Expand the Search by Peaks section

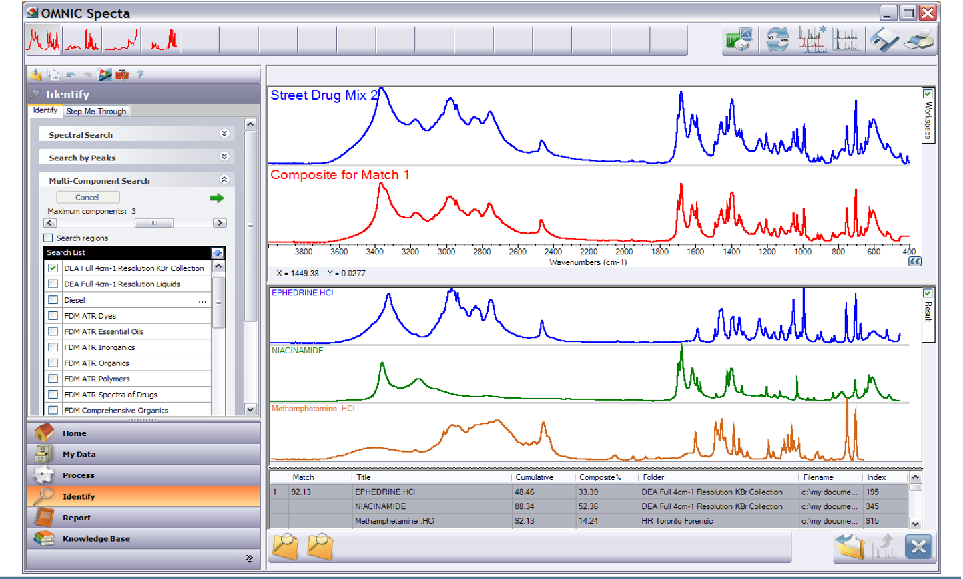[x=224, y=157]
